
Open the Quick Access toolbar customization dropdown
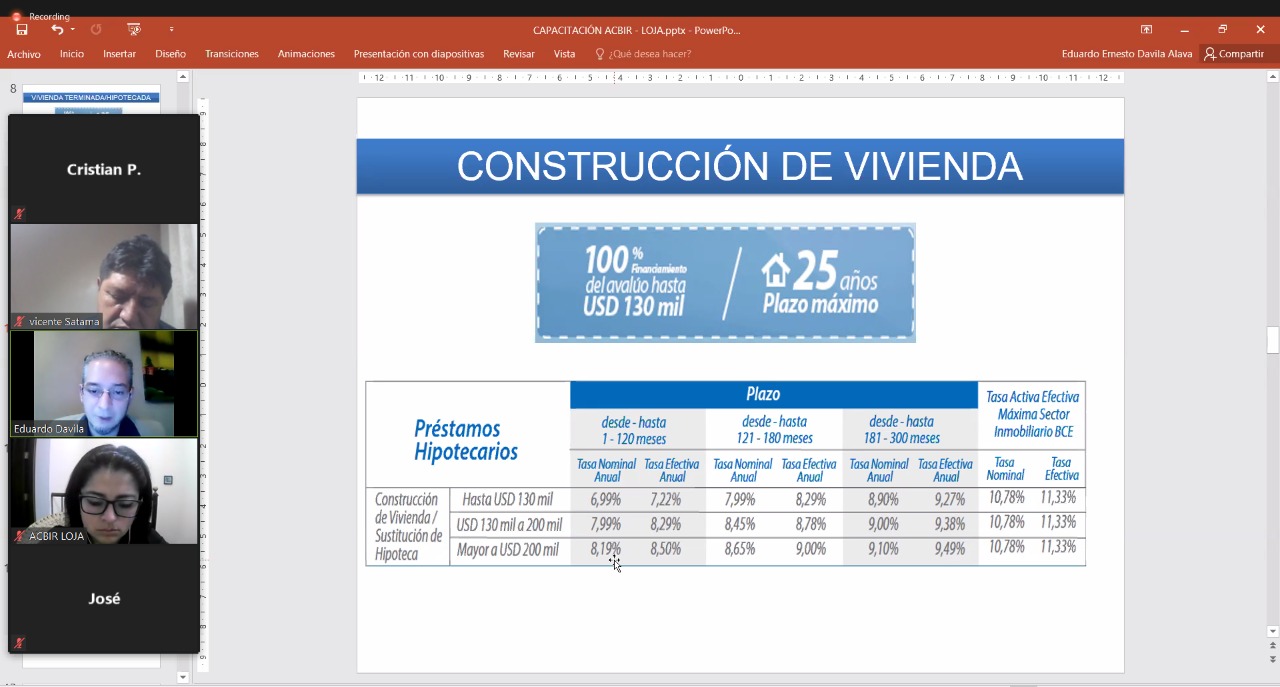[x=171, y=31]
